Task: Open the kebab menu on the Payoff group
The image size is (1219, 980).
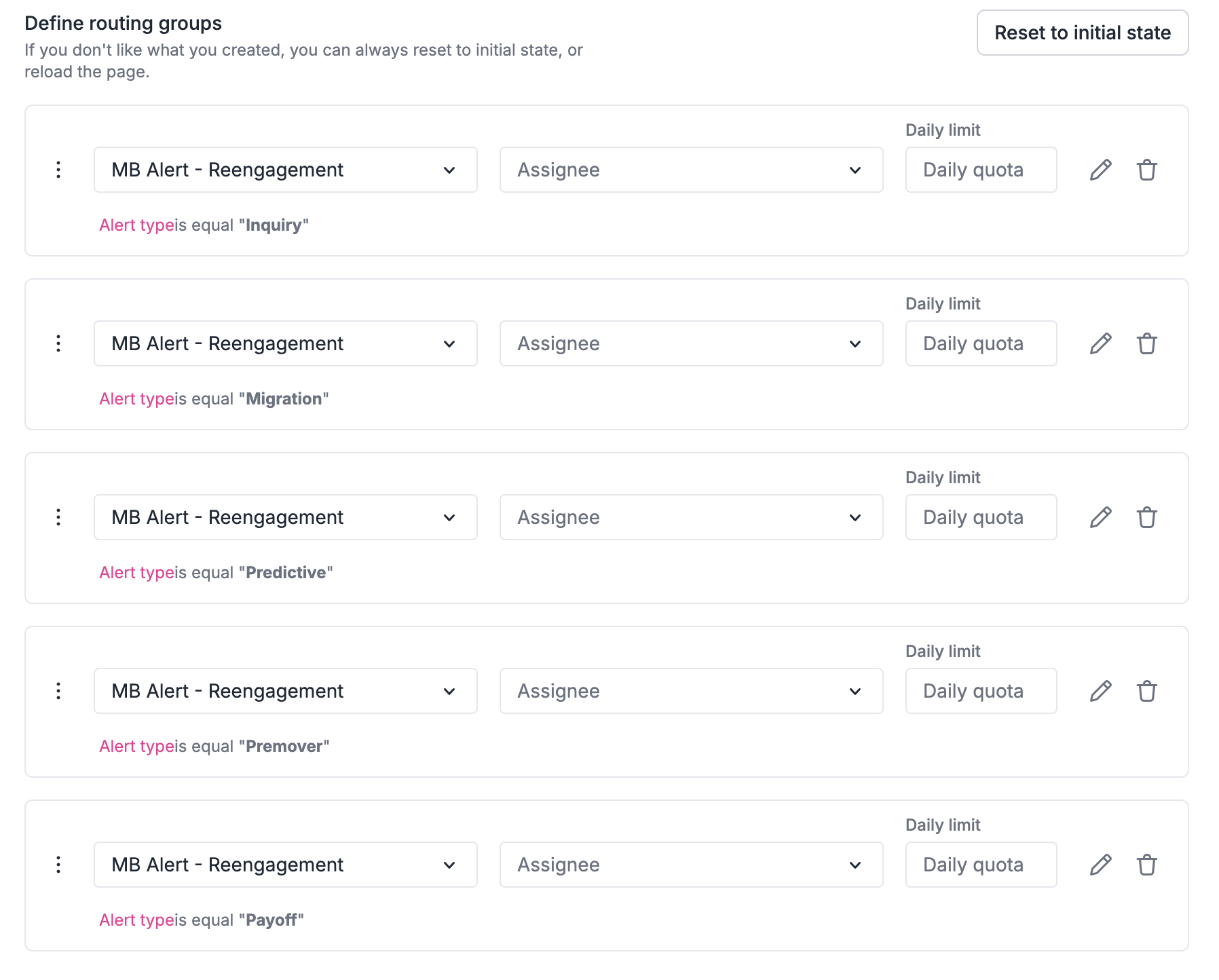Action: [58, 865]
